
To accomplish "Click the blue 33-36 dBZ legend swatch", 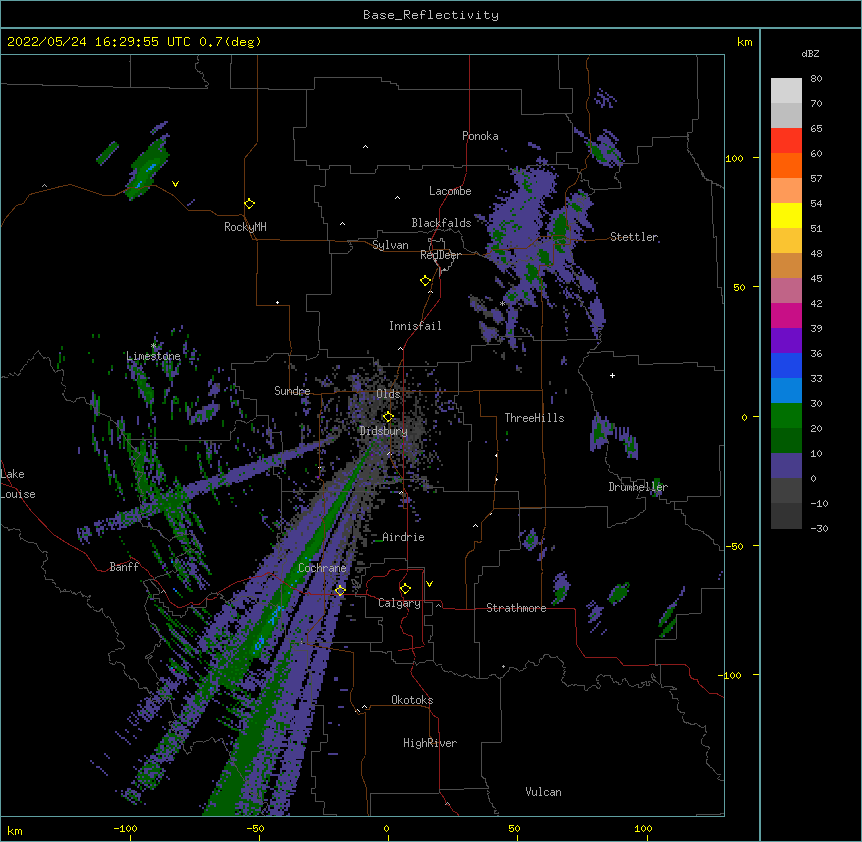I will pos(786,365).
